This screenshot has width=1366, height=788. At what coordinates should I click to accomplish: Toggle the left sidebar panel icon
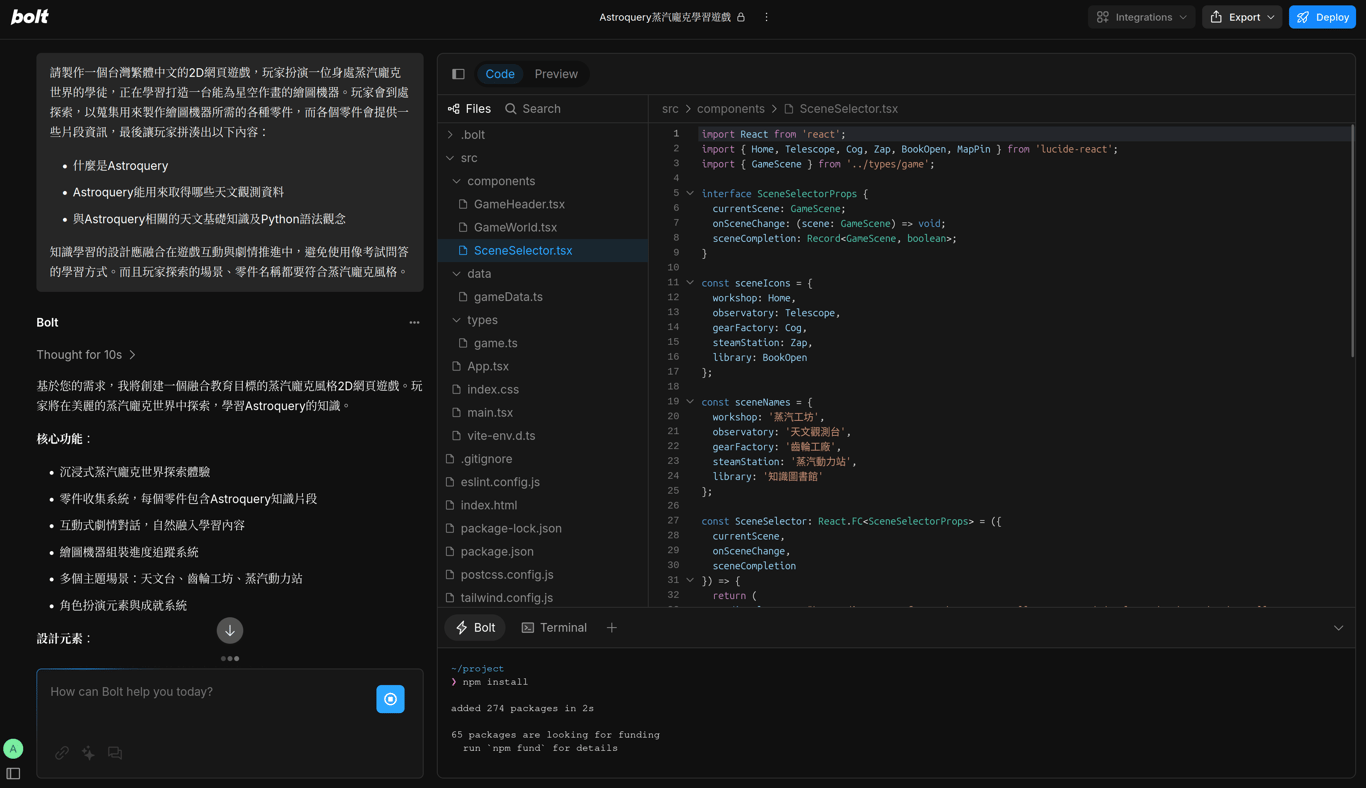[x=13, y=773]
